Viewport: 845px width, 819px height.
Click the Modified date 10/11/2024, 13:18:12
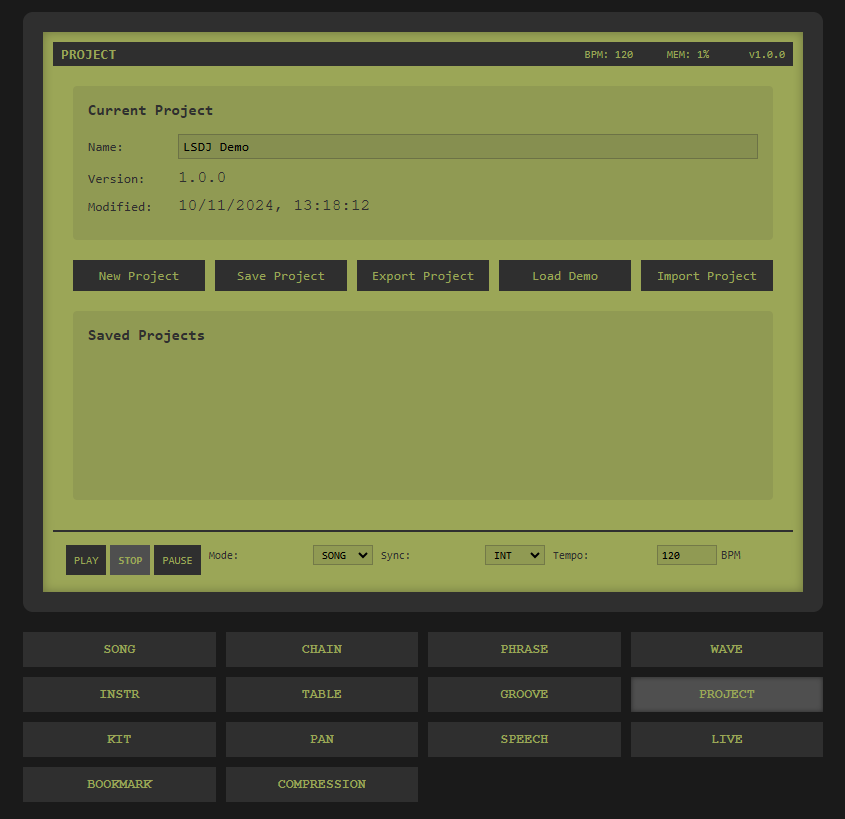pyautogui.click(x=274, y=205)
